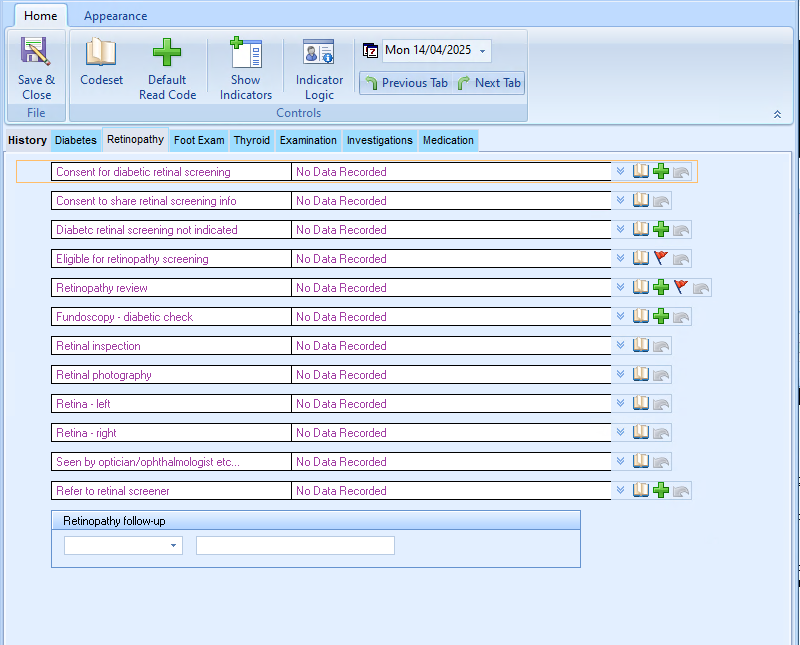Open codeset book for Consent for diabetic retinal screening
Screen dimensions: 800x645
[641, 171]
